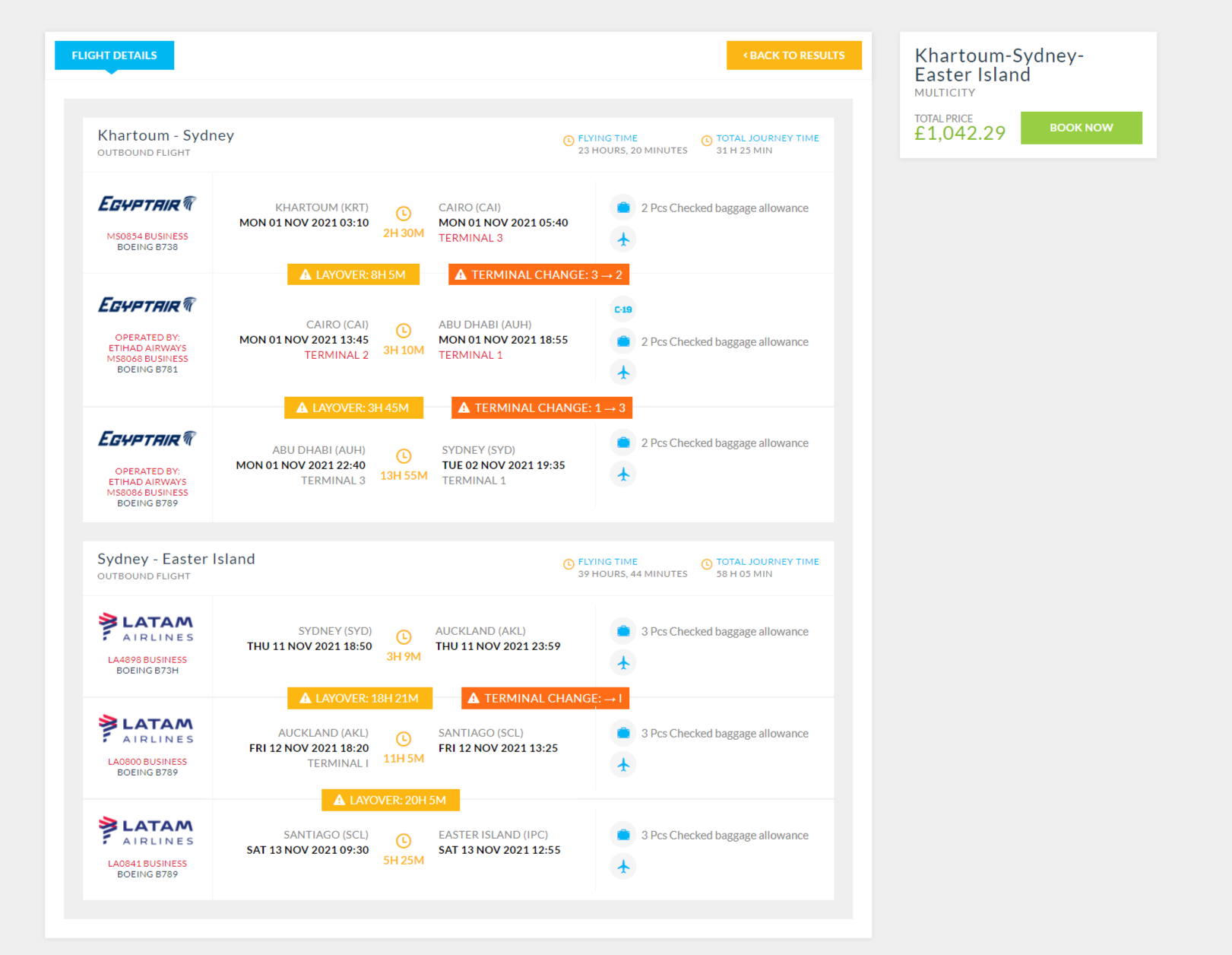Click airplane icon for Khartoum to Cairo flight
The height and width of the screenshot is (955, 1232).
(623, 239)
